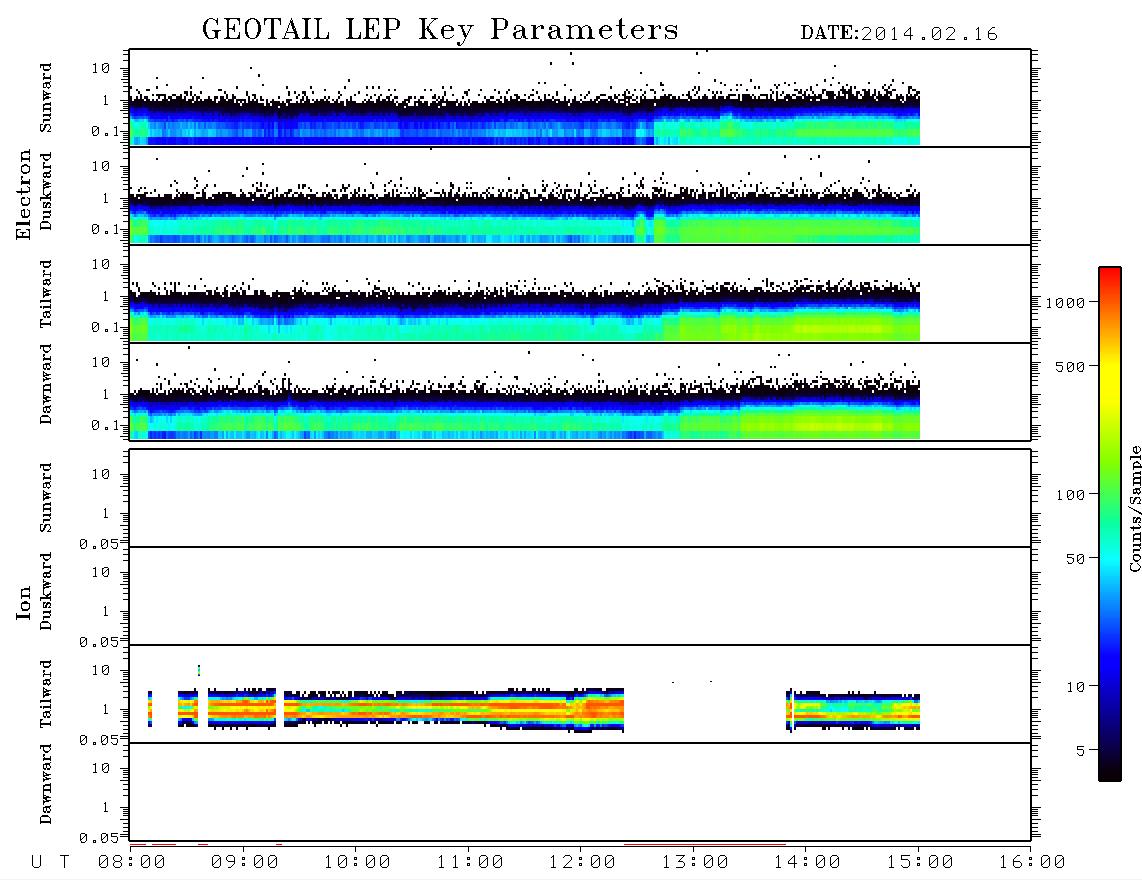Image resolution: width=1142 pixels, height=880 pixels.
Task: Click the 11:00 time tick label
Action: tap(470, 863)
